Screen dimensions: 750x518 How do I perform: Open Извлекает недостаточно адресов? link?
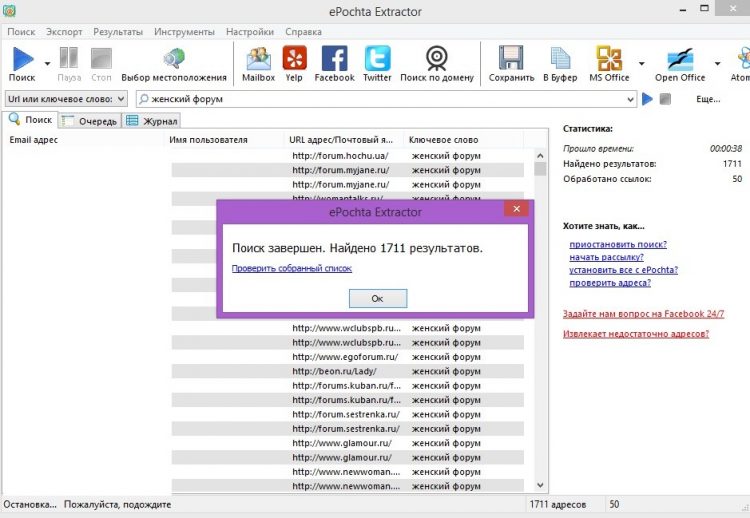(636, 333)
